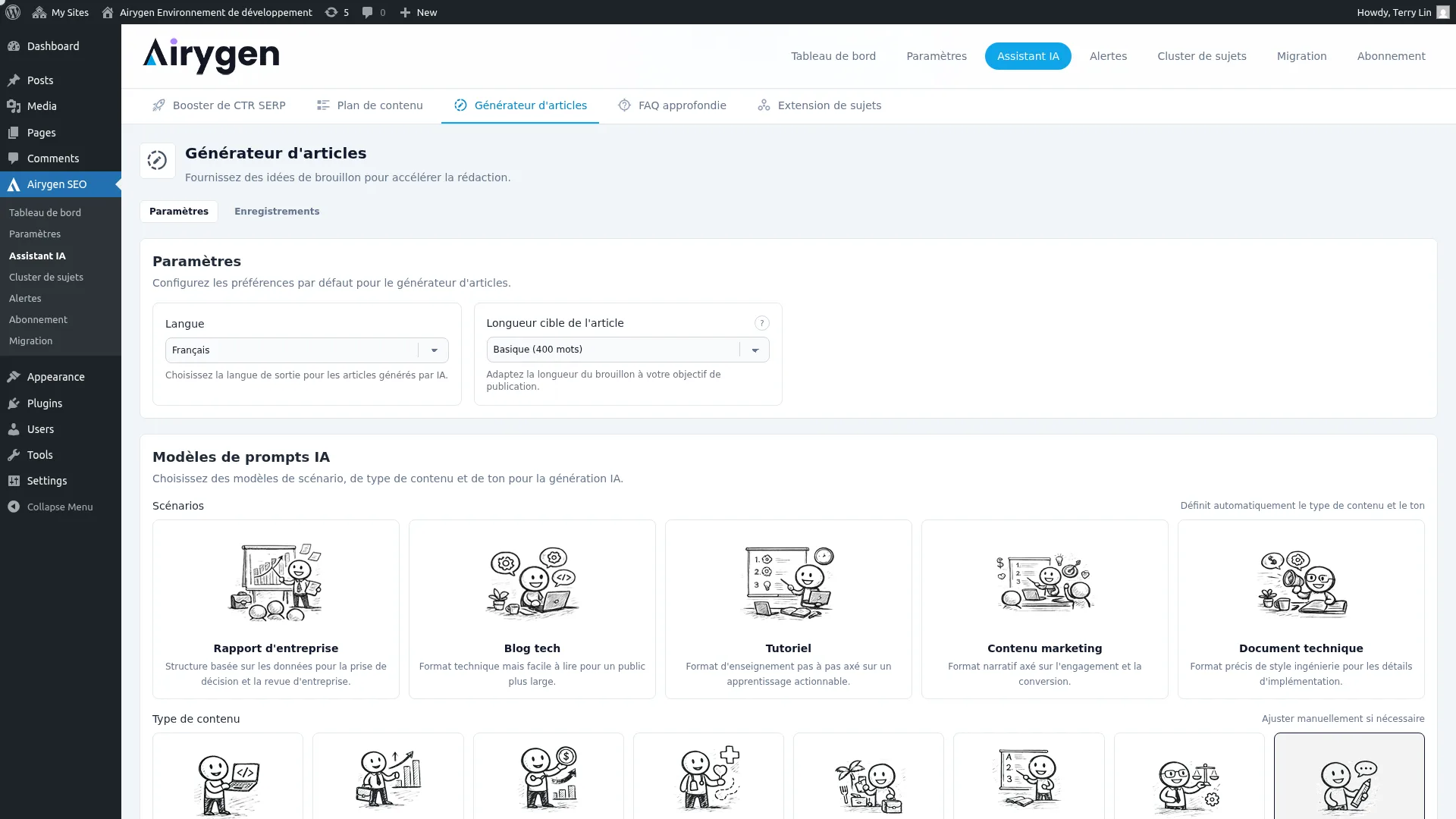Image resolution: width=1456 pixels, height=819 pixels.
Task: Choose the content type card with medical cross
Action: tap(708, 777)
